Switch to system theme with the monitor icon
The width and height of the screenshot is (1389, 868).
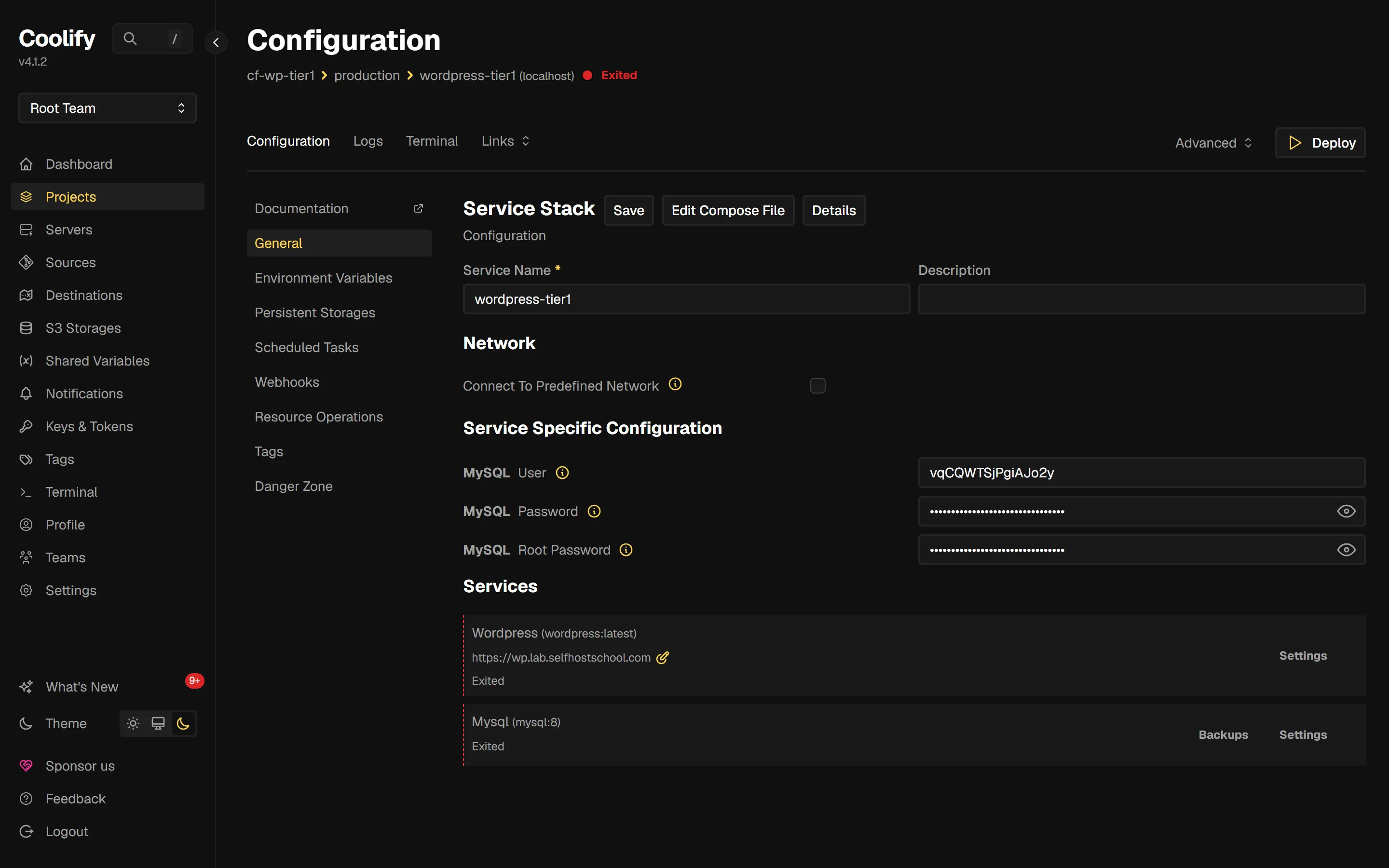(158, 723)
